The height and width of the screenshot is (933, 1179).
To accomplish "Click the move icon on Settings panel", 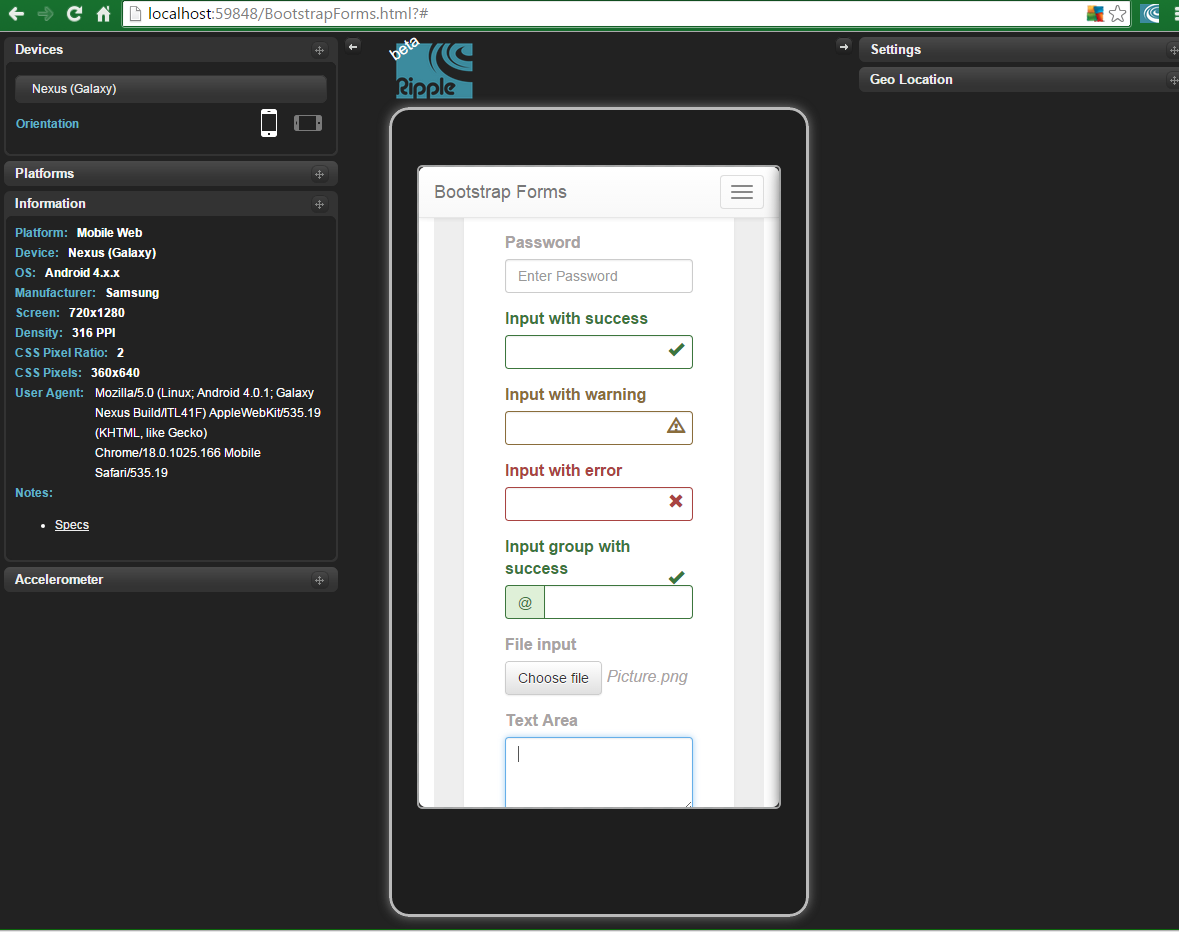I will click(1172, 49).
